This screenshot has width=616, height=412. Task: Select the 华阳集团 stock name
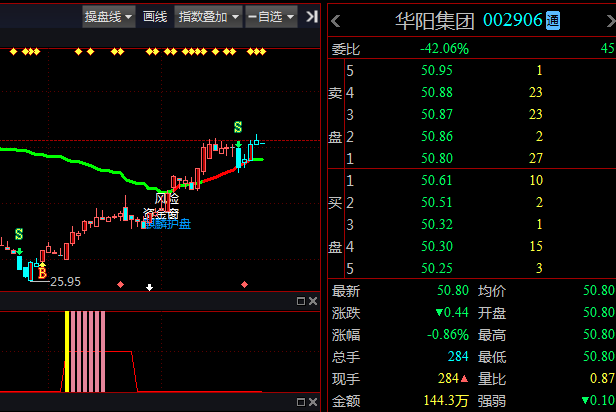434,21
